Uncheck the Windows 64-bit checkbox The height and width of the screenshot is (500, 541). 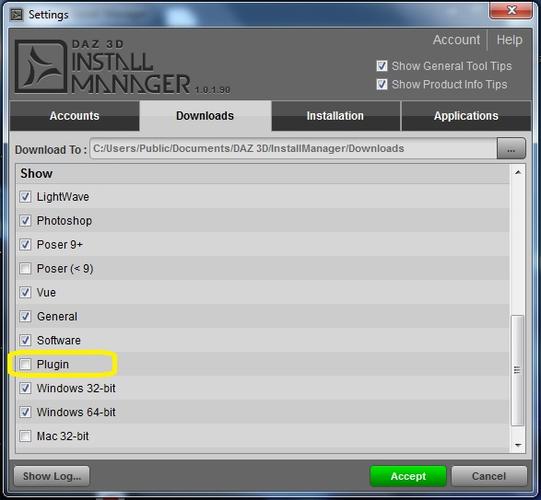tap(25, 412)
